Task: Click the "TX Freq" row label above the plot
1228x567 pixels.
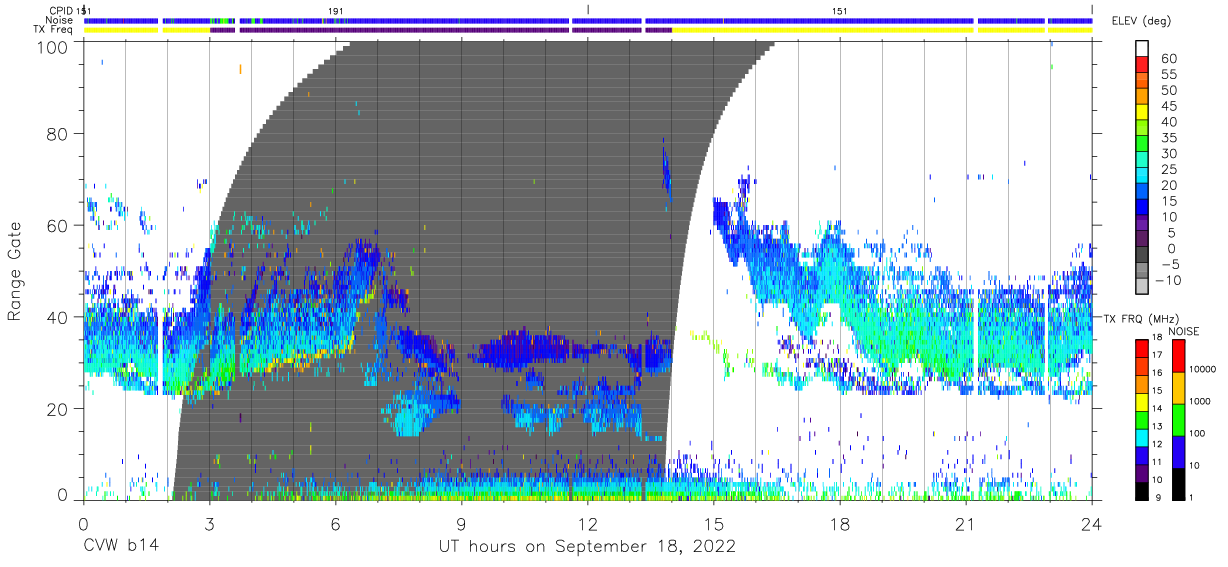Action: [54, 30]
